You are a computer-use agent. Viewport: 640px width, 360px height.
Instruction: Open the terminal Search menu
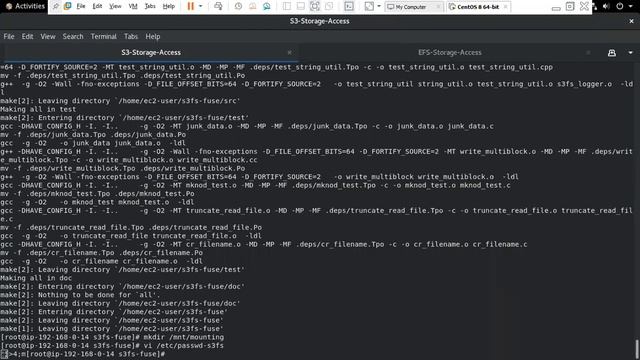coord(73,36)
